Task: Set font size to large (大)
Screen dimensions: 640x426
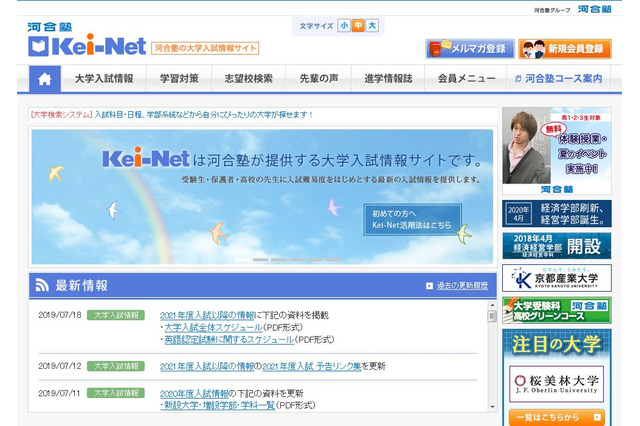Action: [372, 26]
